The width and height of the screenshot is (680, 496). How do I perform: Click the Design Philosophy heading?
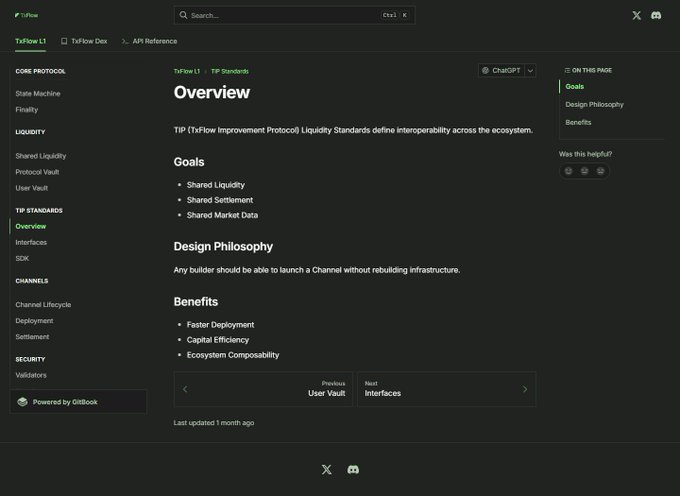[x=223, y=247]
